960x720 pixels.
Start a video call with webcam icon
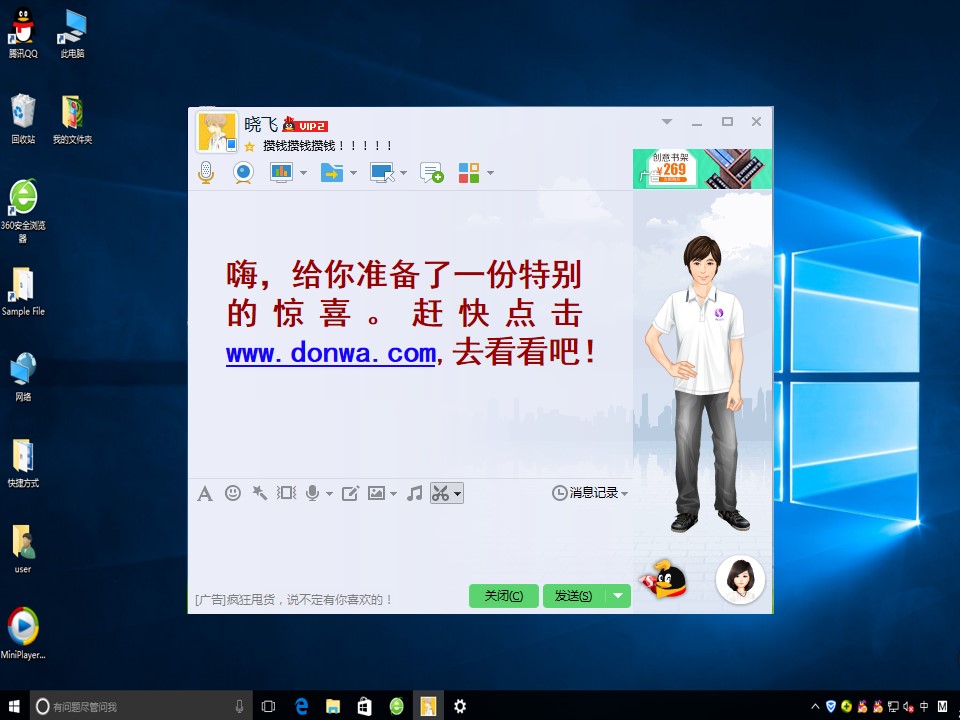click(x=243, y=173)
